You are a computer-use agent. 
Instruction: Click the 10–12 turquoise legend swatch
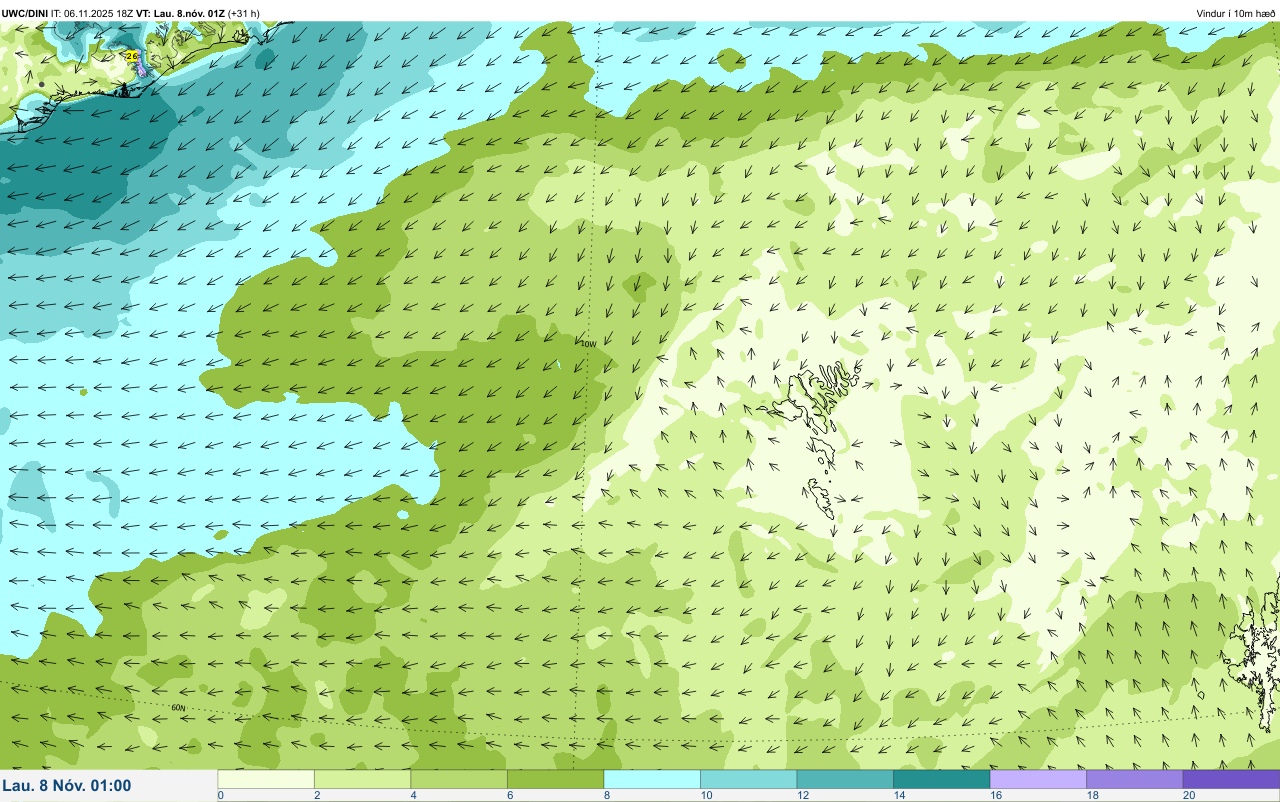click(748, 779)
